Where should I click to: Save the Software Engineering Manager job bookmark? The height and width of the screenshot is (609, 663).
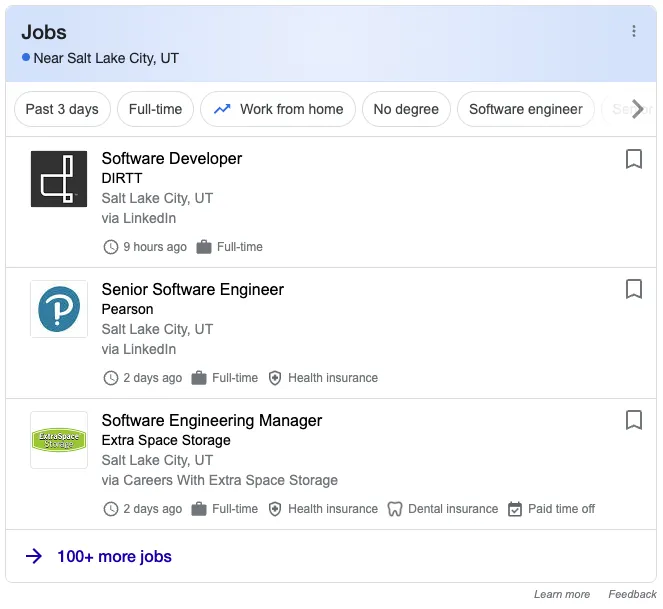[x=633, y=420]
